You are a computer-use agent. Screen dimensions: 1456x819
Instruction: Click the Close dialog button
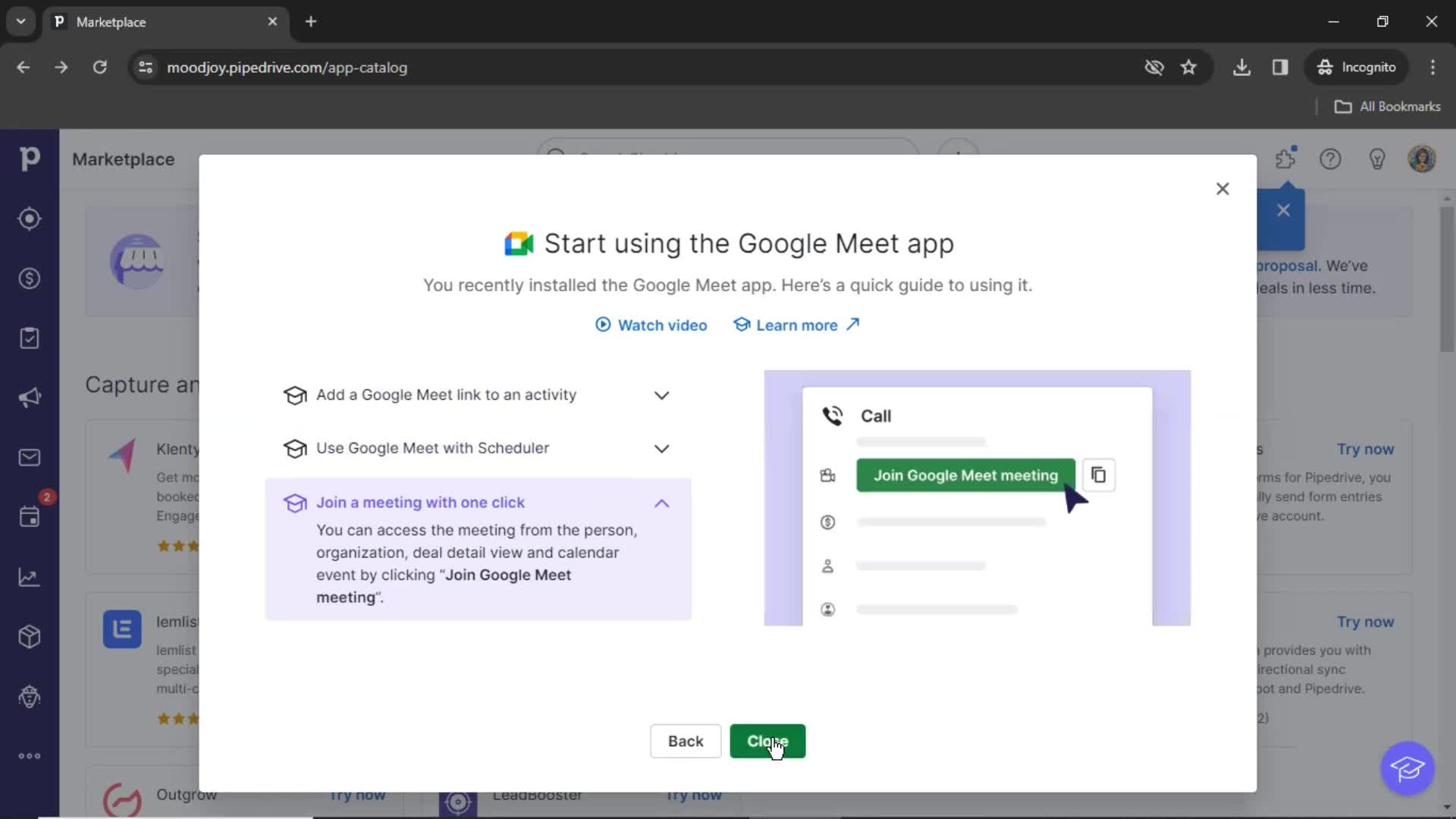1222,188
